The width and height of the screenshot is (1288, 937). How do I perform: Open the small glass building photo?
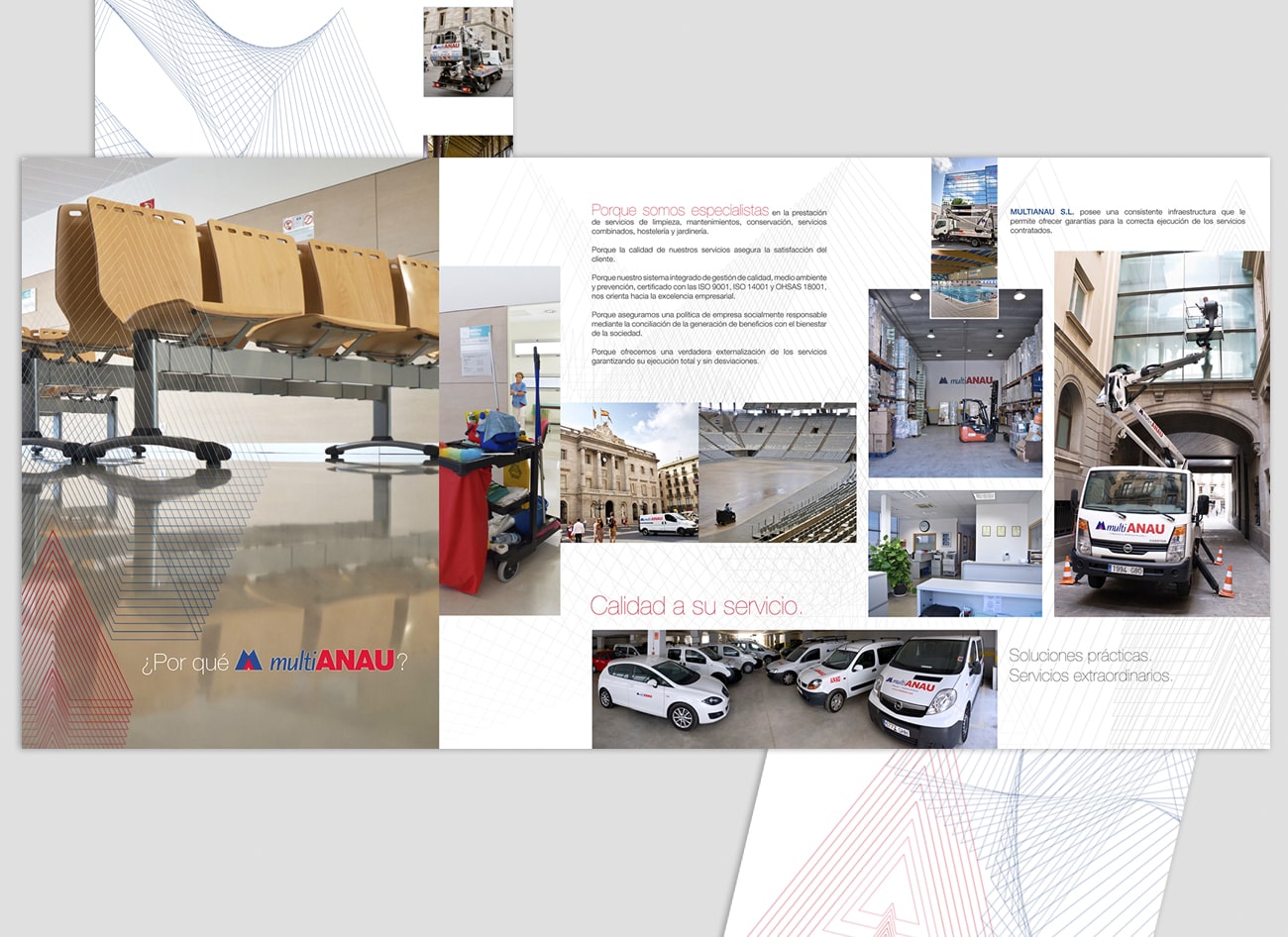(964, 202)
